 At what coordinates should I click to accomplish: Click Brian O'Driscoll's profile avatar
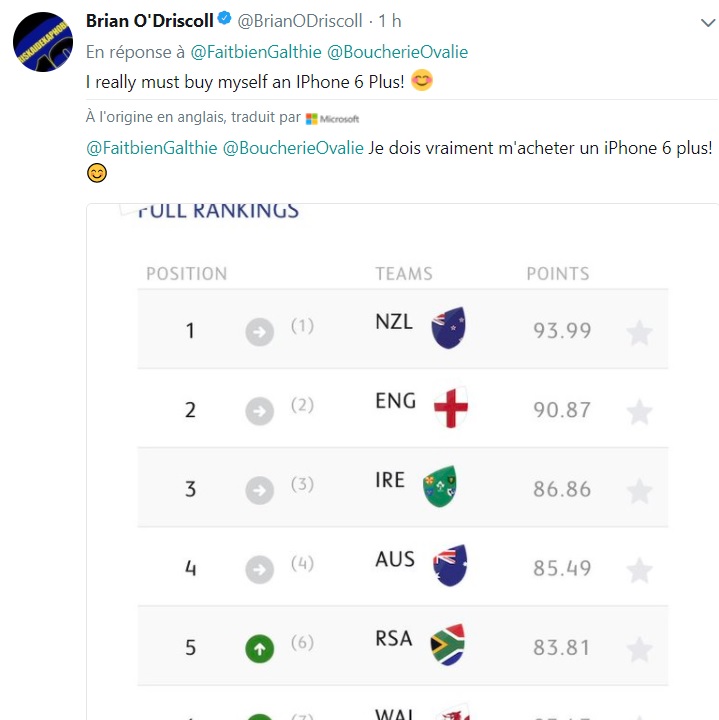pos(41,43)
